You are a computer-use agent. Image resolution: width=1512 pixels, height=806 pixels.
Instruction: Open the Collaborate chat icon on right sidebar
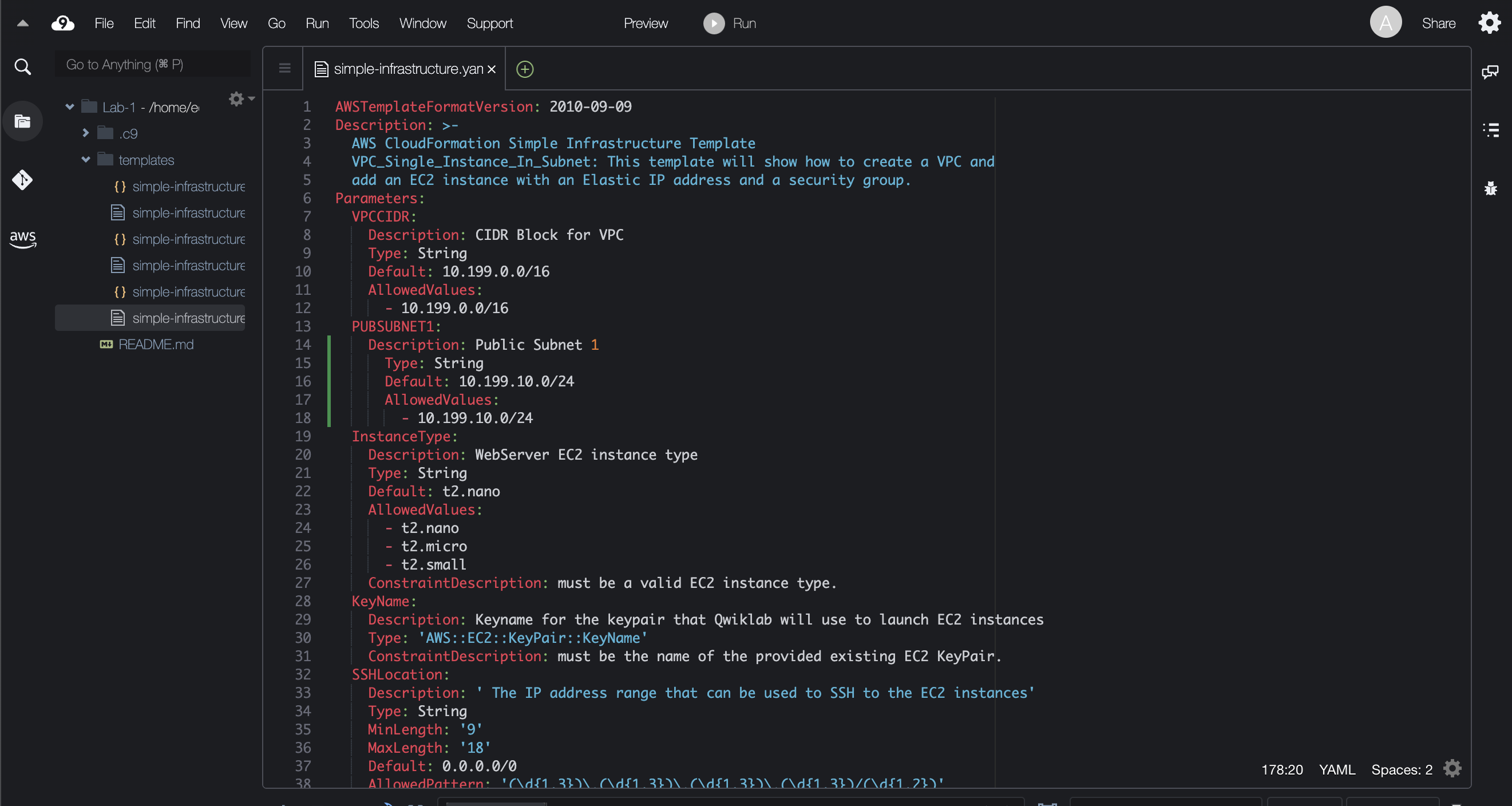click(x=1490, y=72)
